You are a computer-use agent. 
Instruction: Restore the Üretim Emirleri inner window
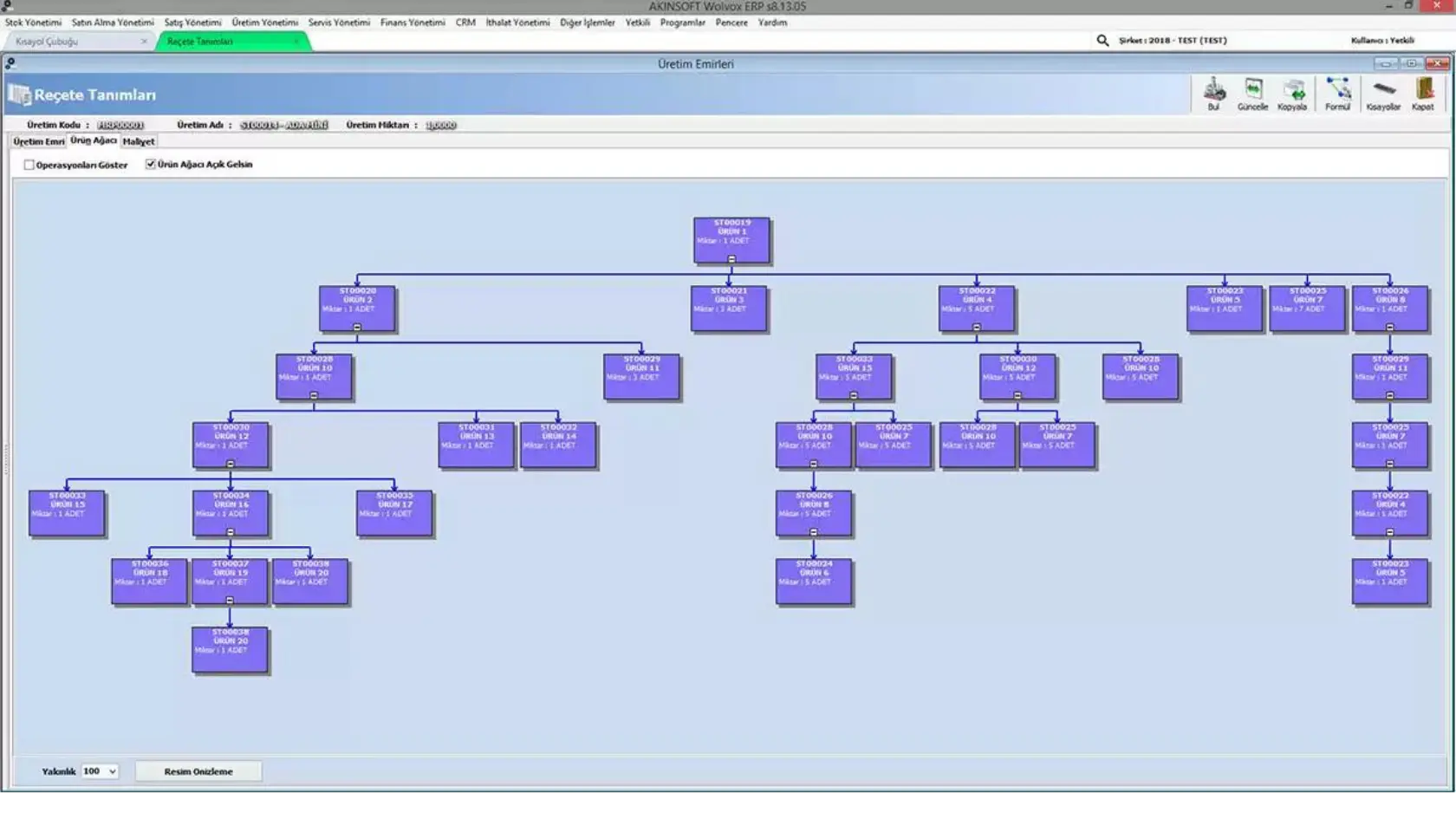coord(1412,63)
